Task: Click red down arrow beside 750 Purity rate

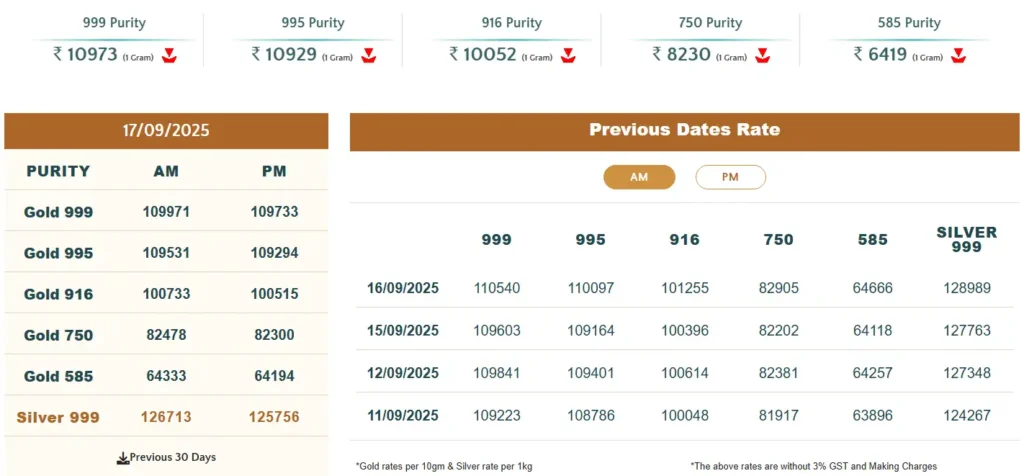Action: 763,55
